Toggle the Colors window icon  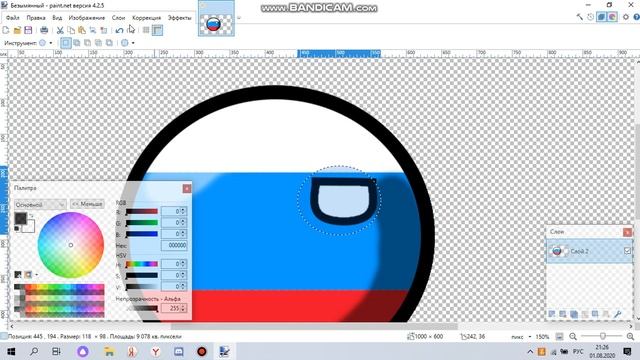point(612,17)
